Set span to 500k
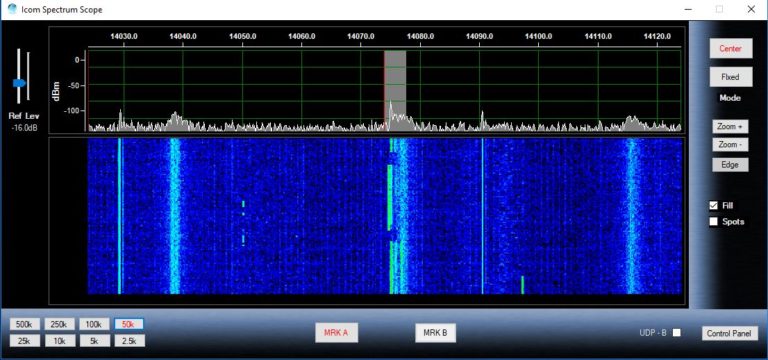The width and height of the screenshot is (768, 360). (x=24, y=324)
